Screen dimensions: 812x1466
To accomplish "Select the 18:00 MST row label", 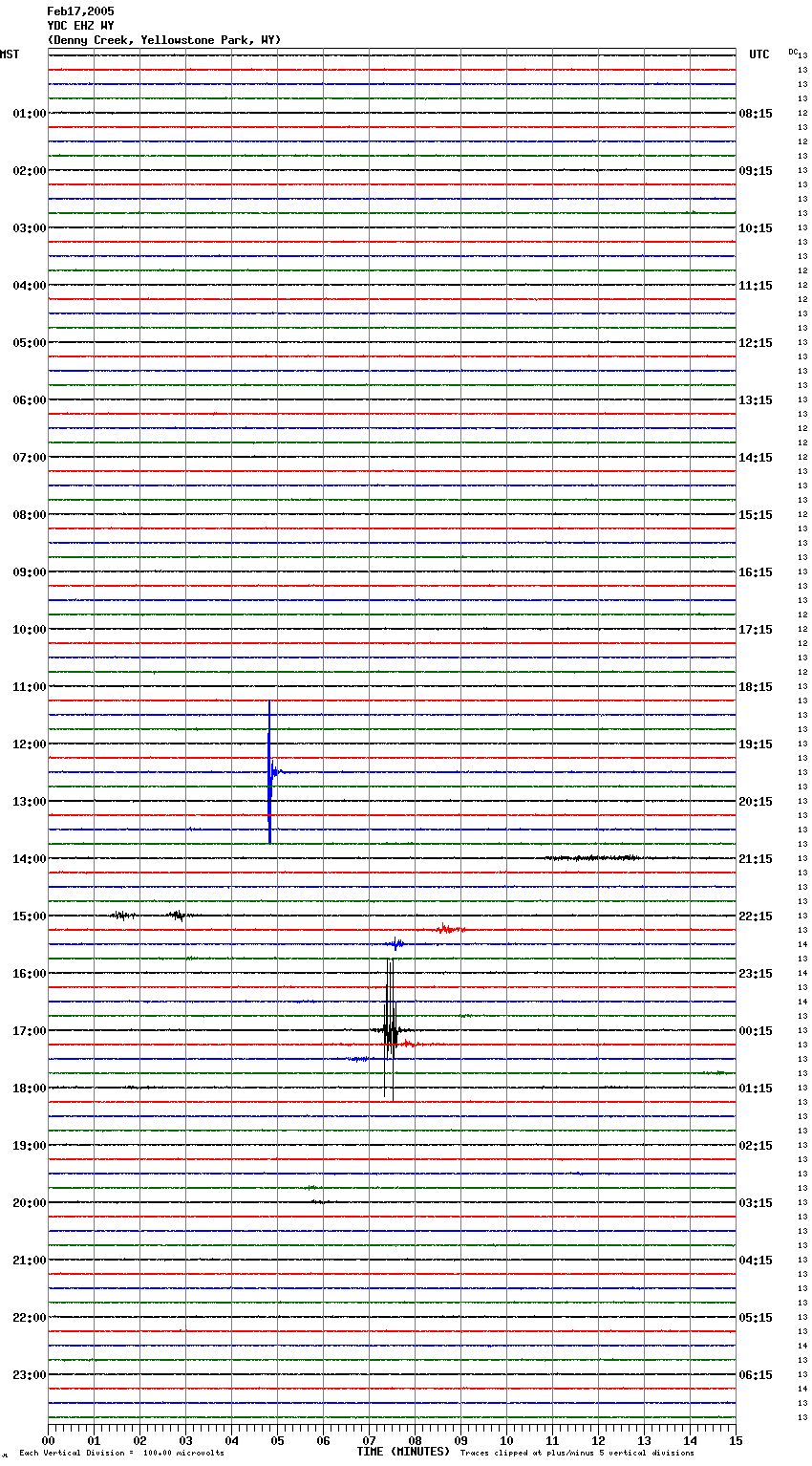I will pyautogui.click(x=29, y=1089).
